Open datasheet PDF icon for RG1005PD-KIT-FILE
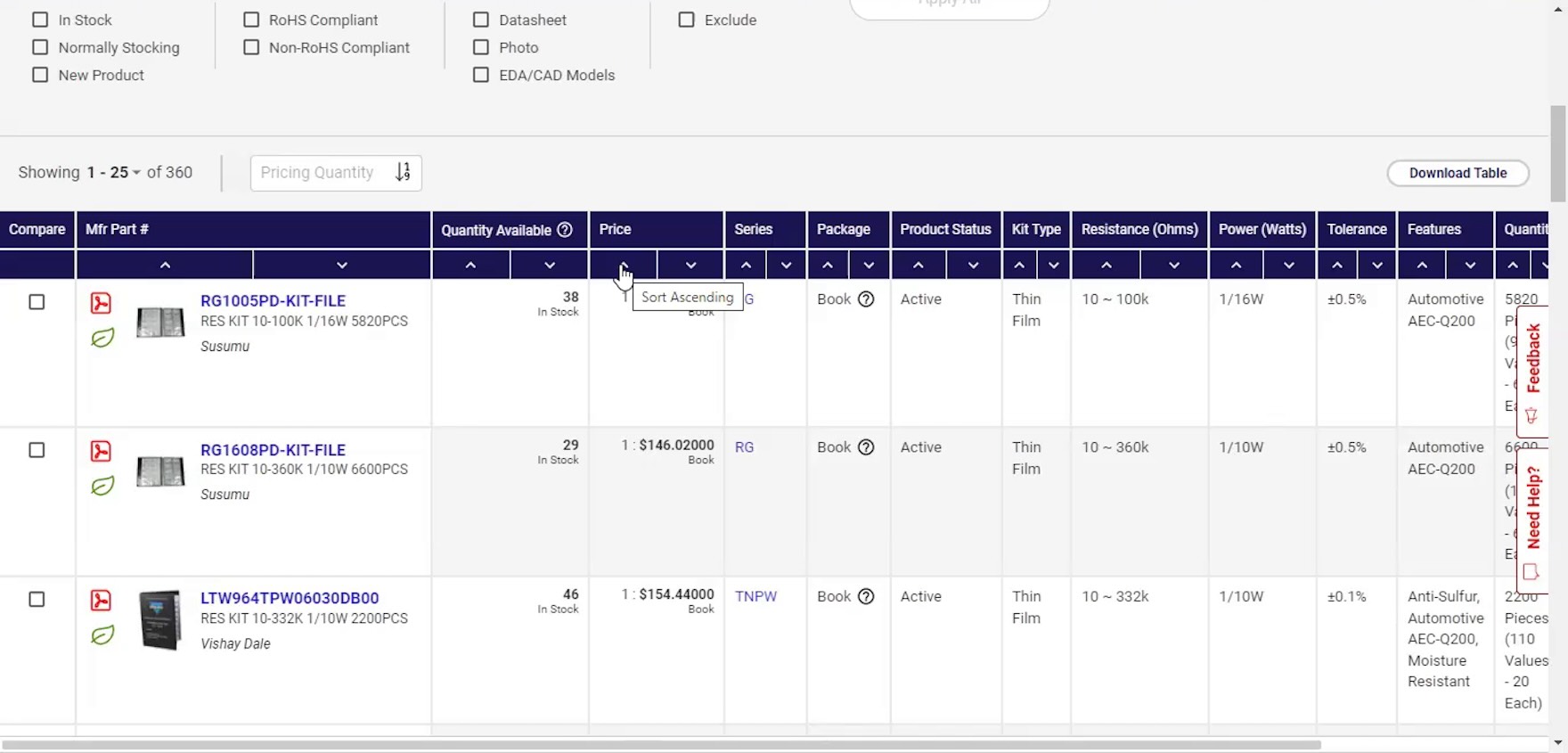 pyautogui.click(x=101, y=303)
